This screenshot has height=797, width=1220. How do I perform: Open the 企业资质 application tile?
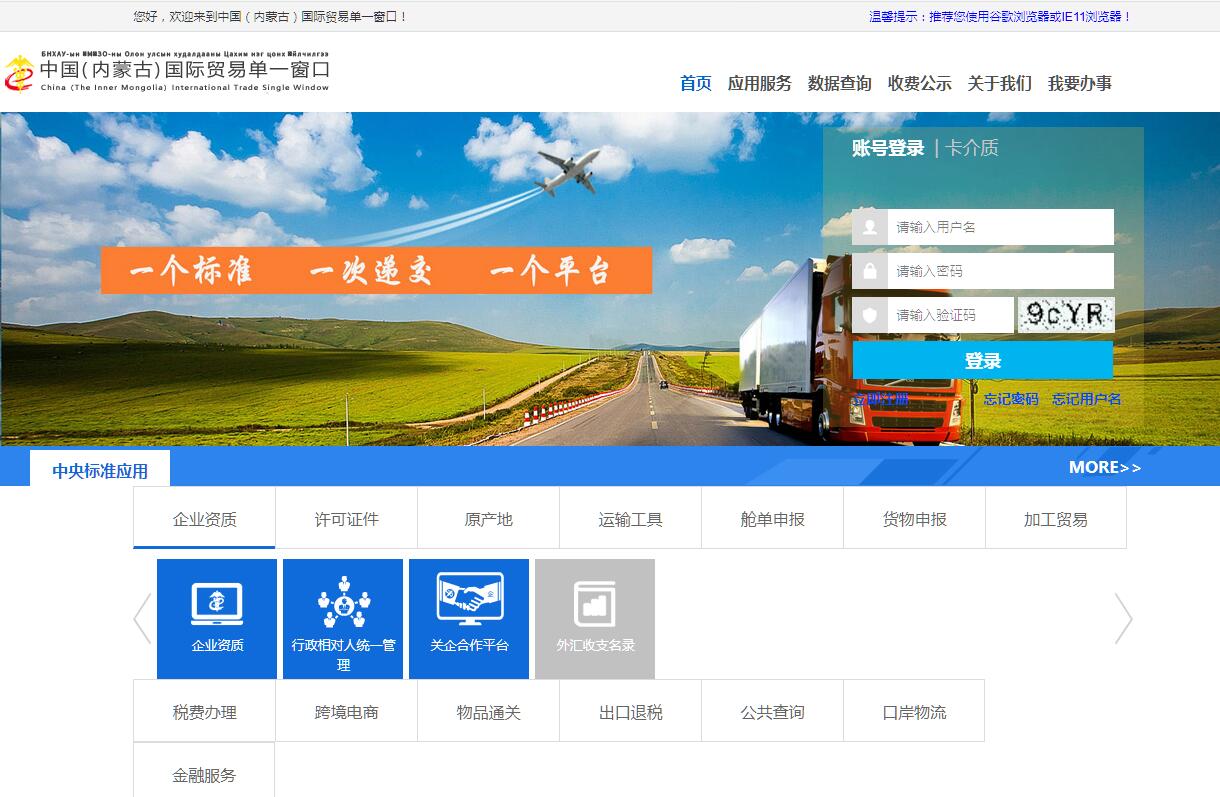pos(217,618)
